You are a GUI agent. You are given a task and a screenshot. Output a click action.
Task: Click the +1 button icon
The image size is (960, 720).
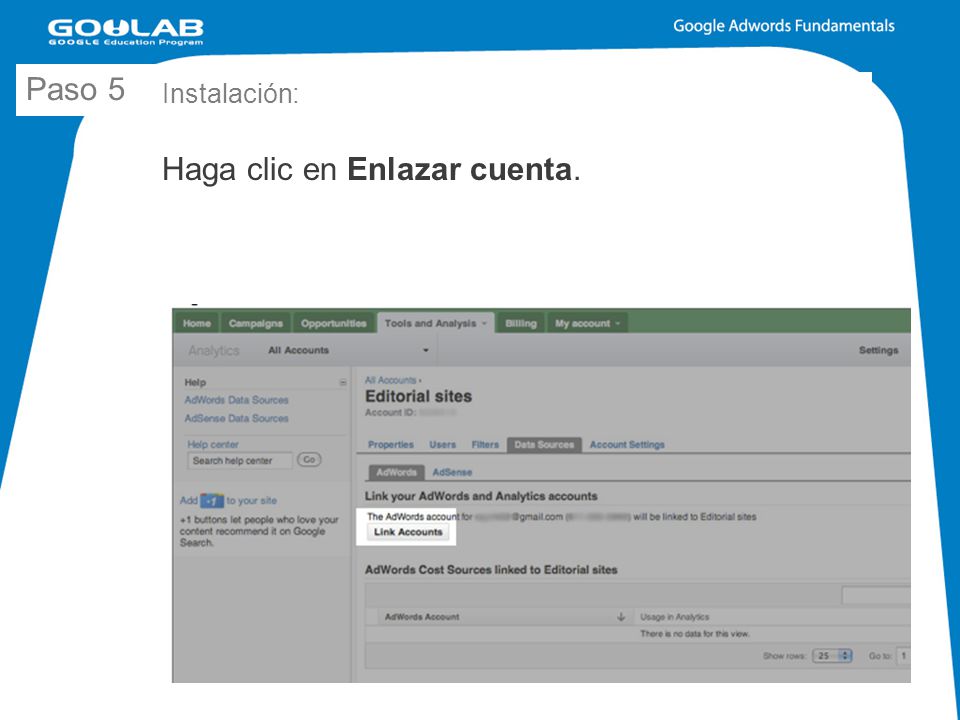(x=212, y=501)
